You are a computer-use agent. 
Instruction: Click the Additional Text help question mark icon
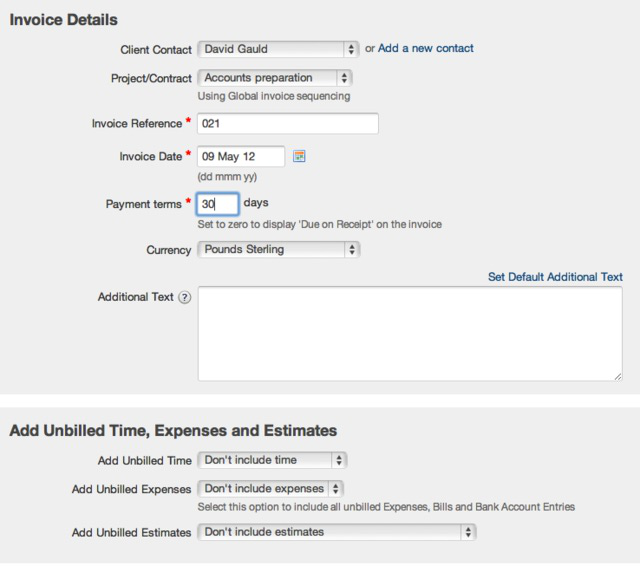[x=185, y=297]
